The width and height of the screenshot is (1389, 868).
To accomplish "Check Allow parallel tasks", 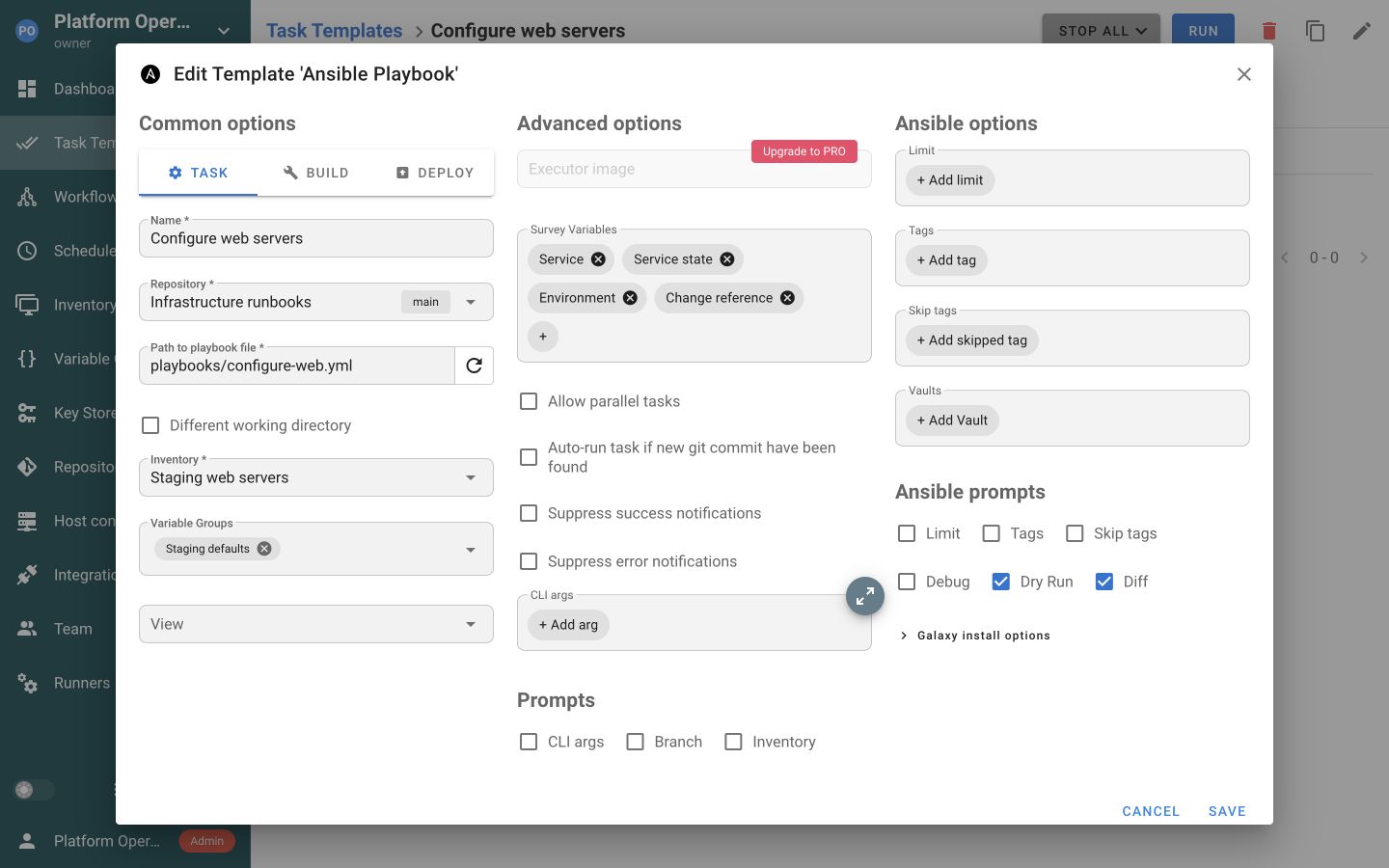I will (529, 401).
